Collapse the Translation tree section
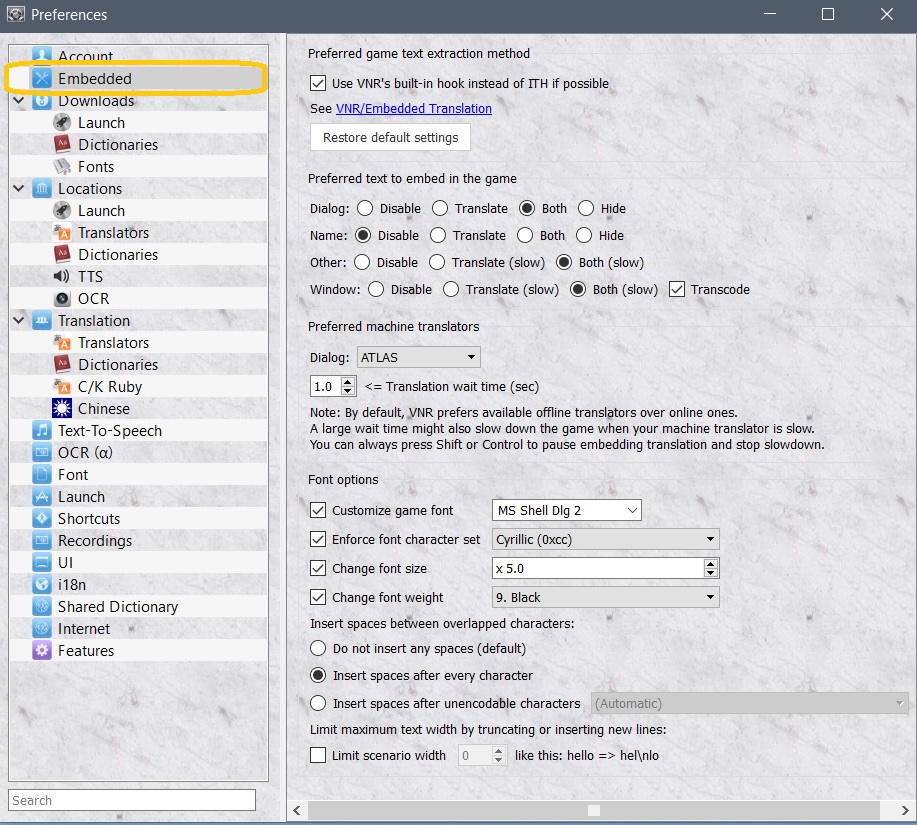The width and height of the screenshot is (917, 825). [x=19, y=320]
